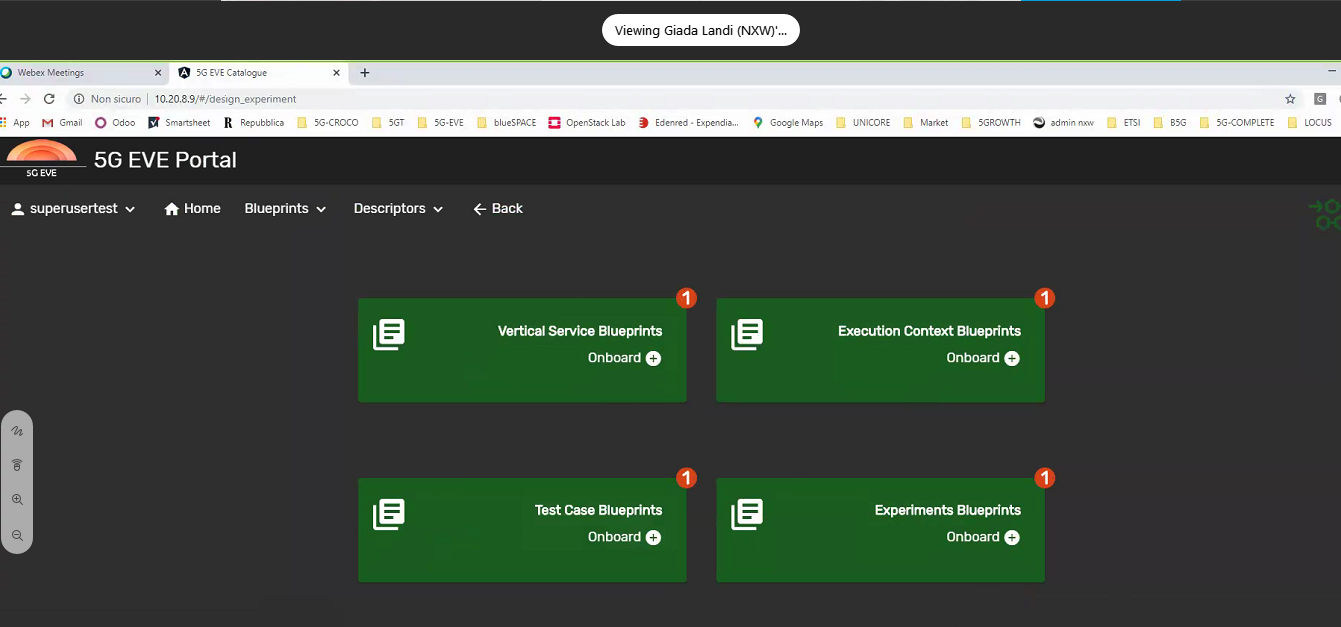Click the Back navigation link

pyautogui.click(x=498, y=209)
